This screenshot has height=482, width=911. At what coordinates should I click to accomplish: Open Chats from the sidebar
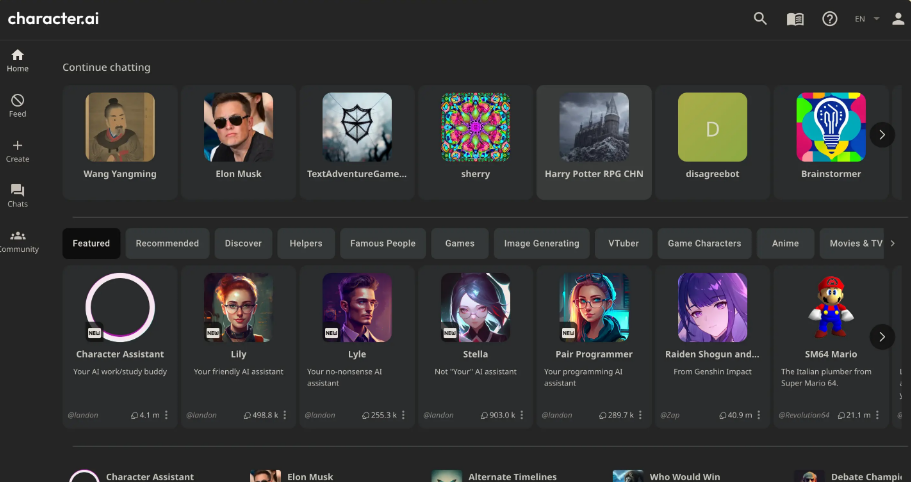click(17, 196)
